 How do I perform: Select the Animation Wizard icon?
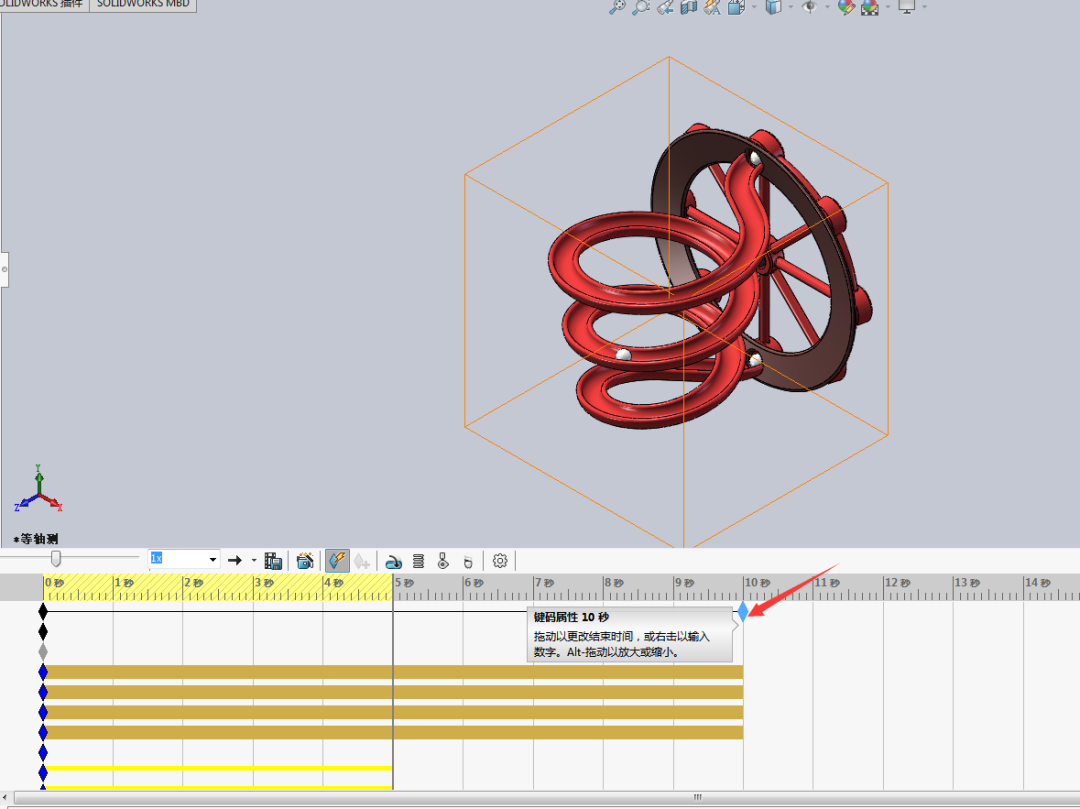pos(305,560)
